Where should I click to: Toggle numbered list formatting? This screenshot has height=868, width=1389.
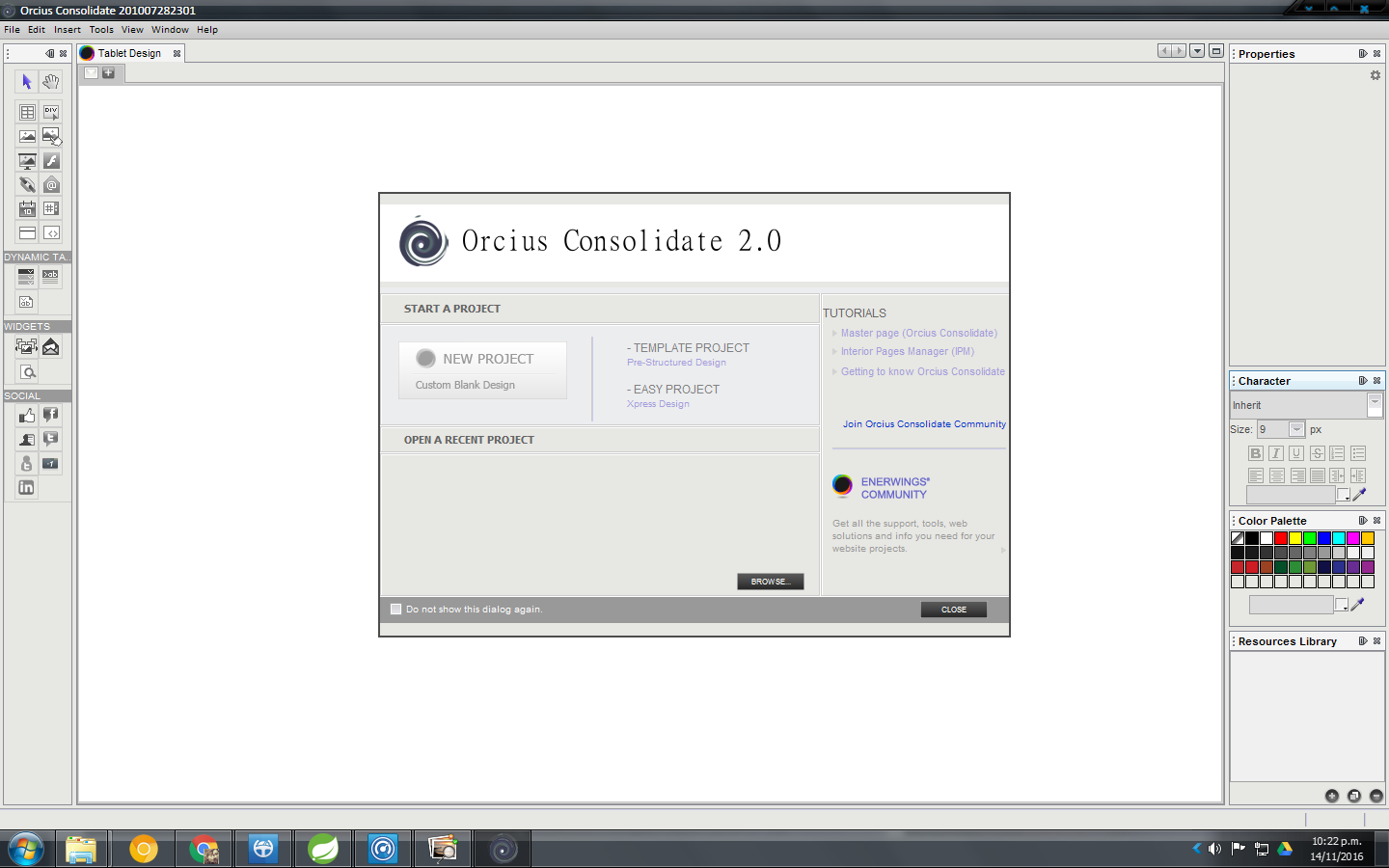pyautogui.click(x=1337, y=453)
